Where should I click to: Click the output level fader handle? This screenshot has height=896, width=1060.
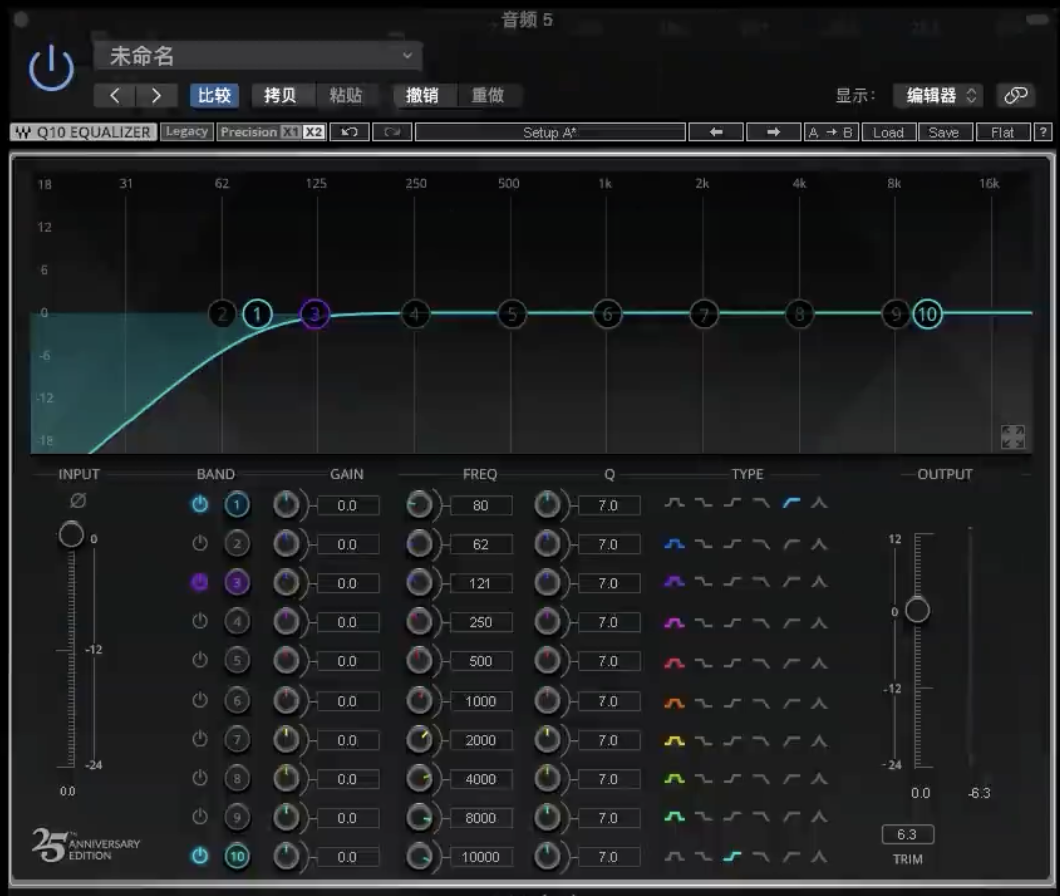click(x=917, y=610)
